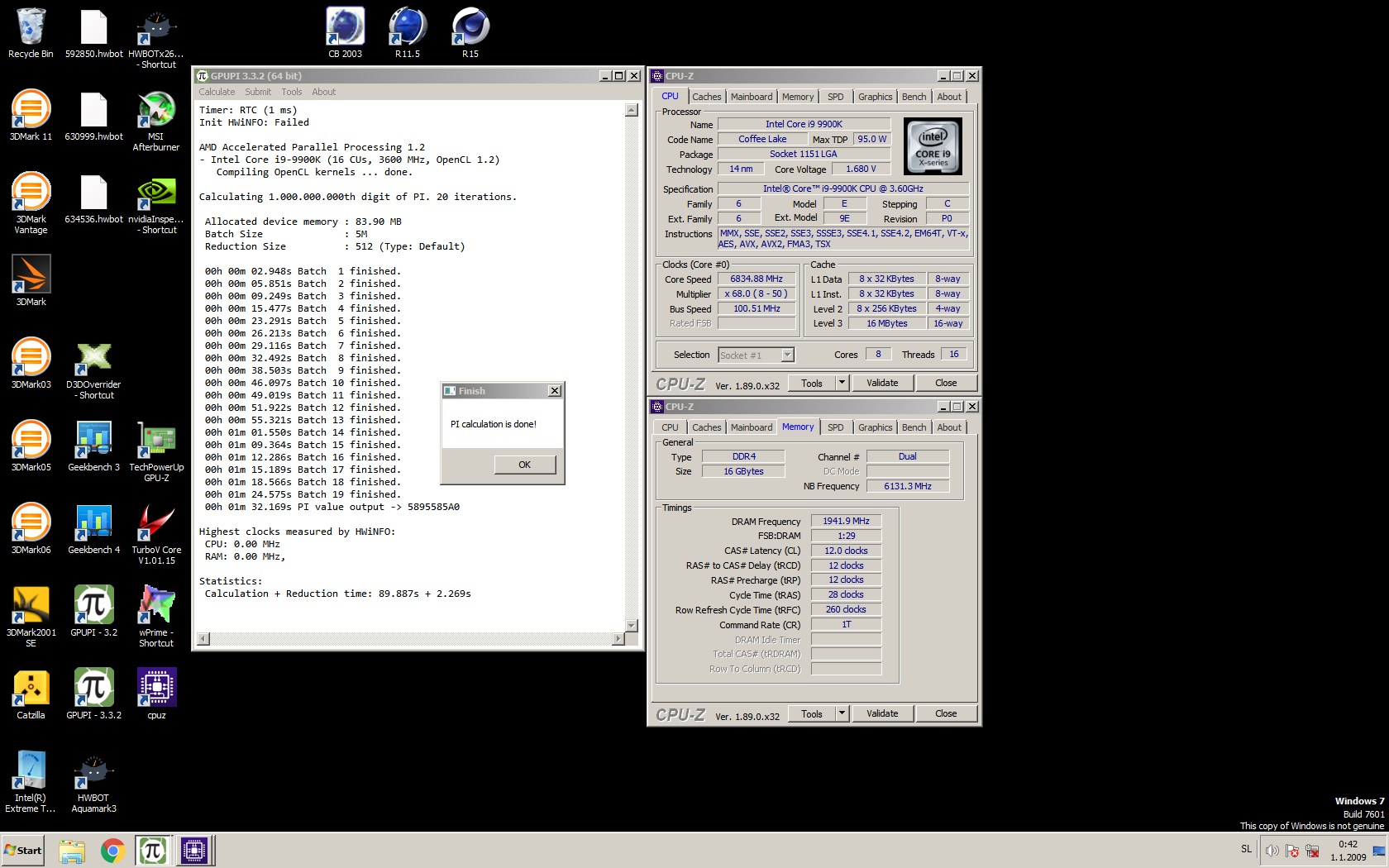Viewport: 1389px width, 868px height.
Task: Open Catzilla desktop icon
Action: point(31,694)
